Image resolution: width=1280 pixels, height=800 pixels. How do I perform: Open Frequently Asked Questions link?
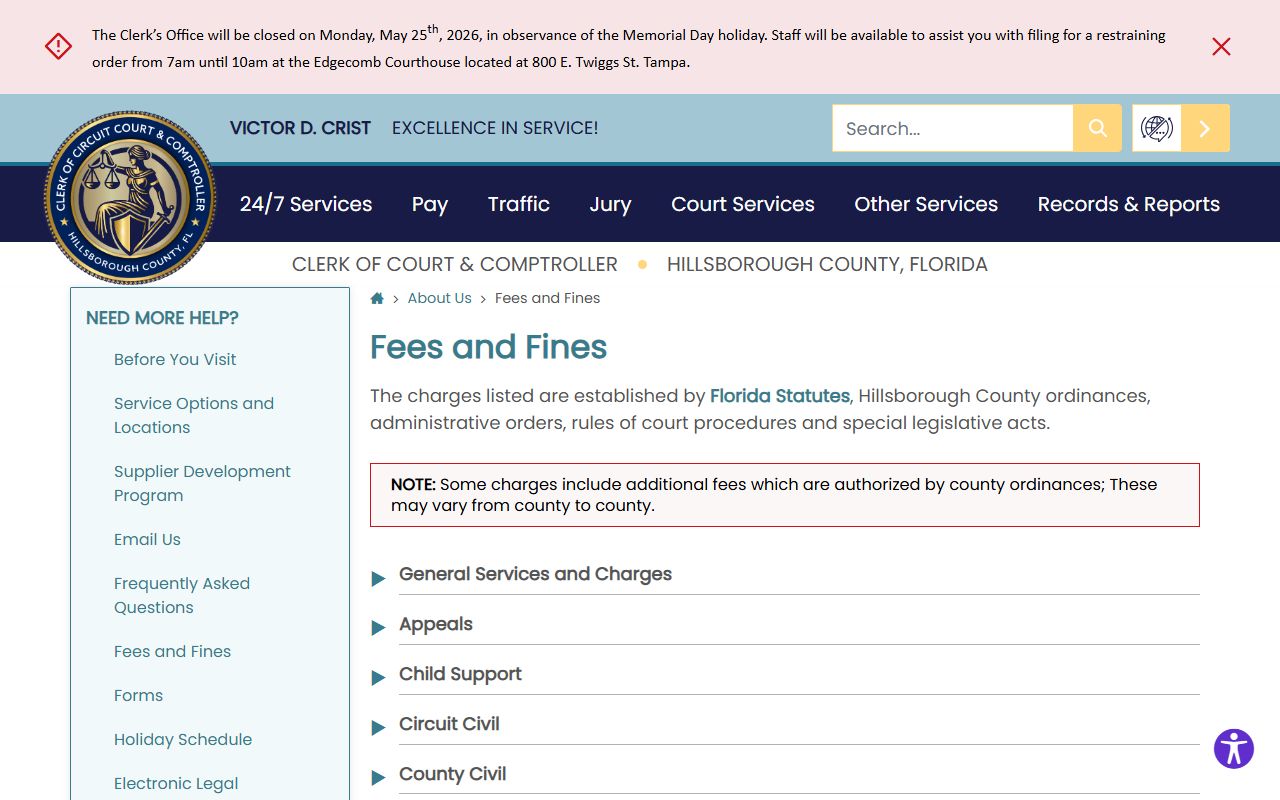point(182,595)
